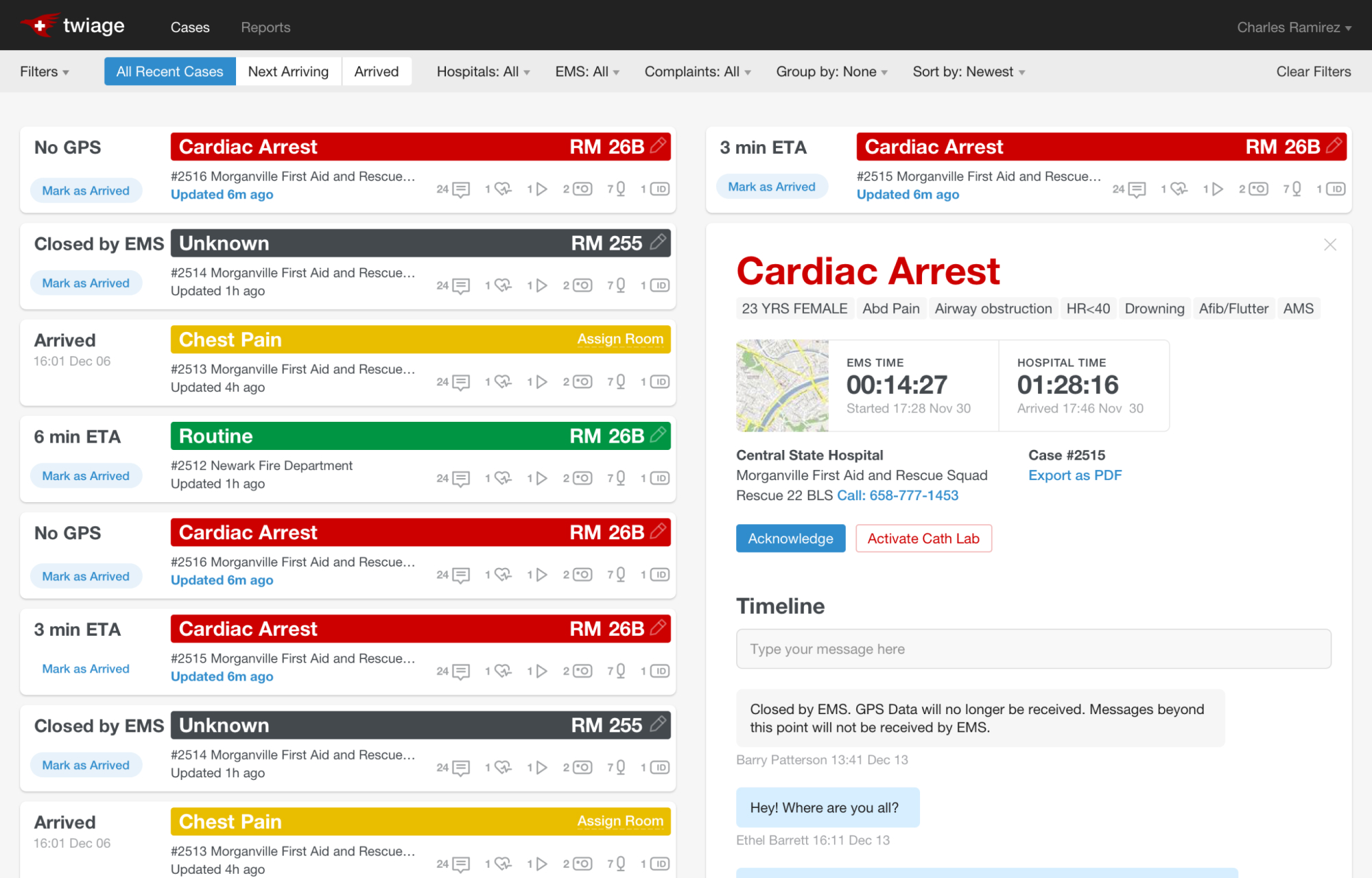
Task: Open the Hospitals filter dropdown
Action: pyautogui.click(x=483, y=71)
